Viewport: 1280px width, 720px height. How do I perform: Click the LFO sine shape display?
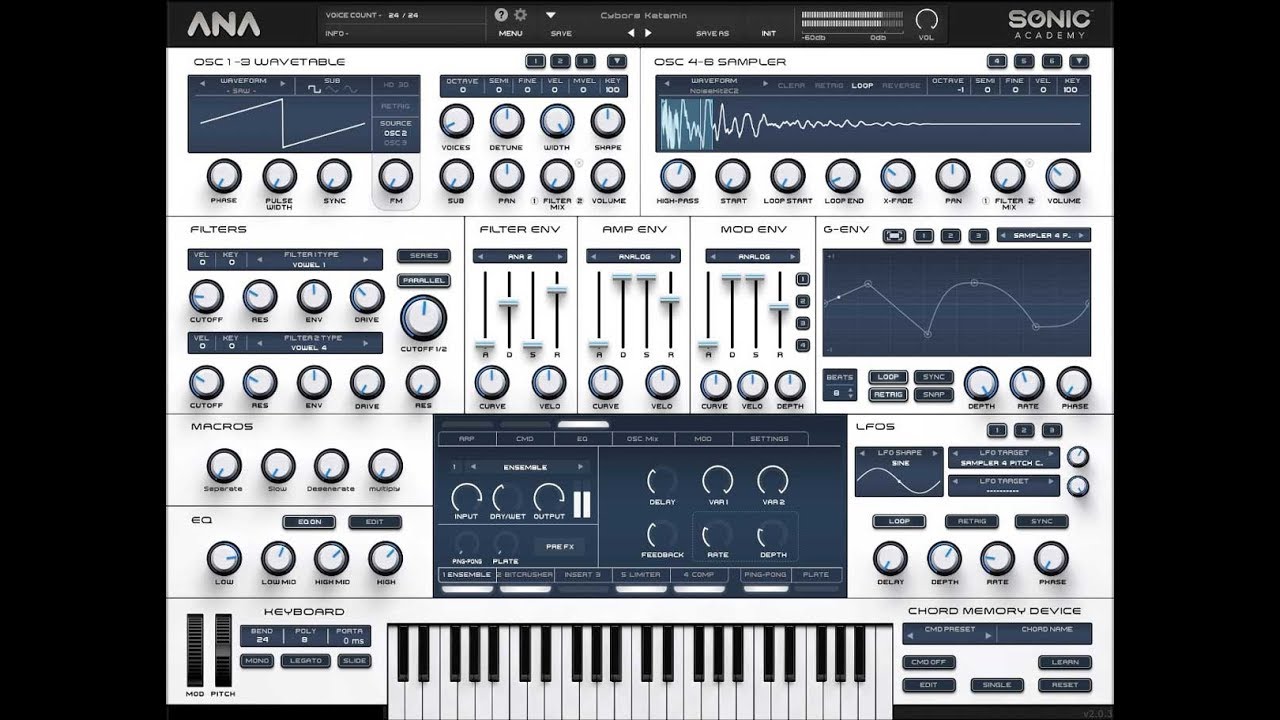coord(899,472)
